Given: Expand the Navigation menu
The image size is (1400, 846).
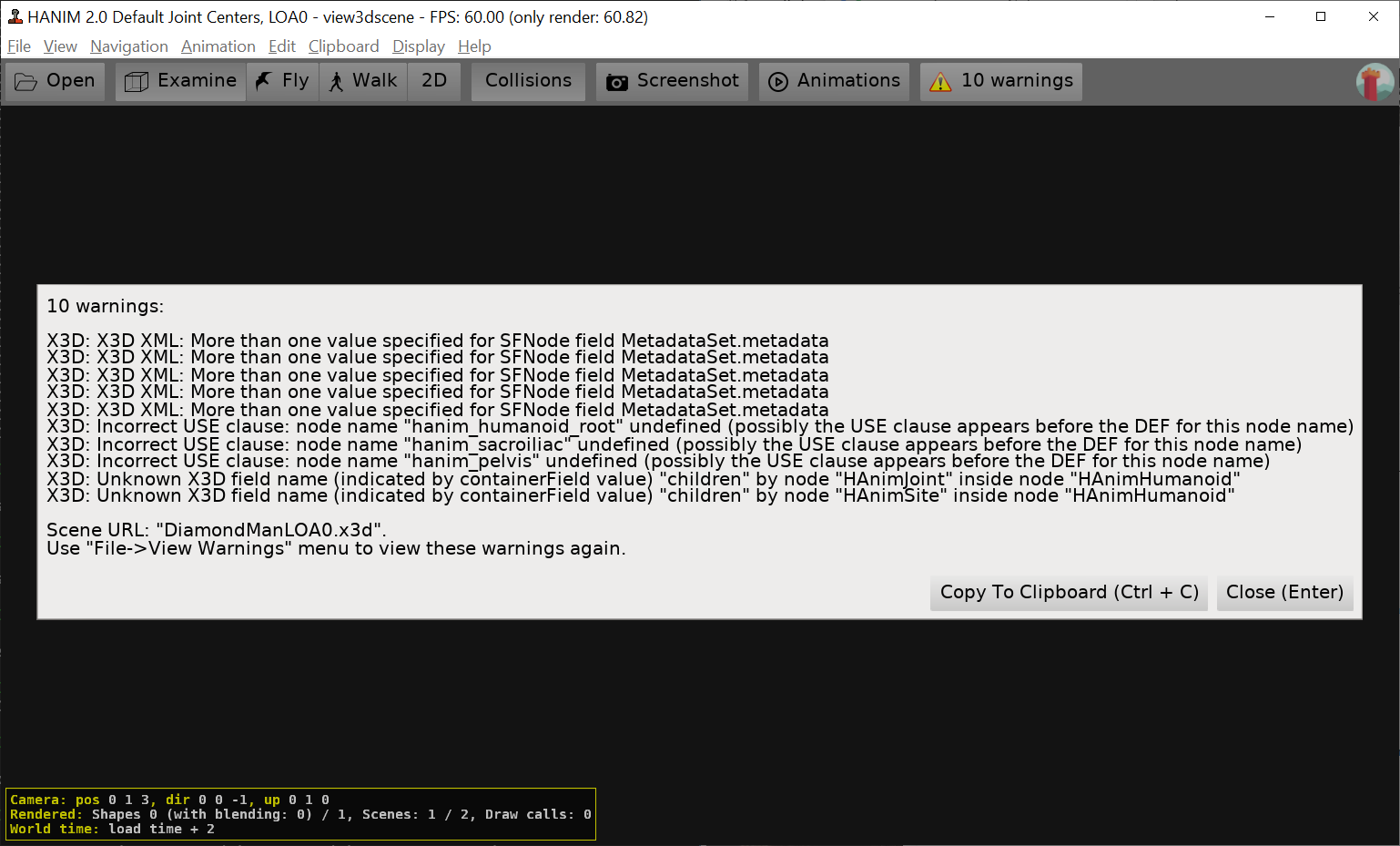Looking at the screenshot, I should tap(129, 46).
